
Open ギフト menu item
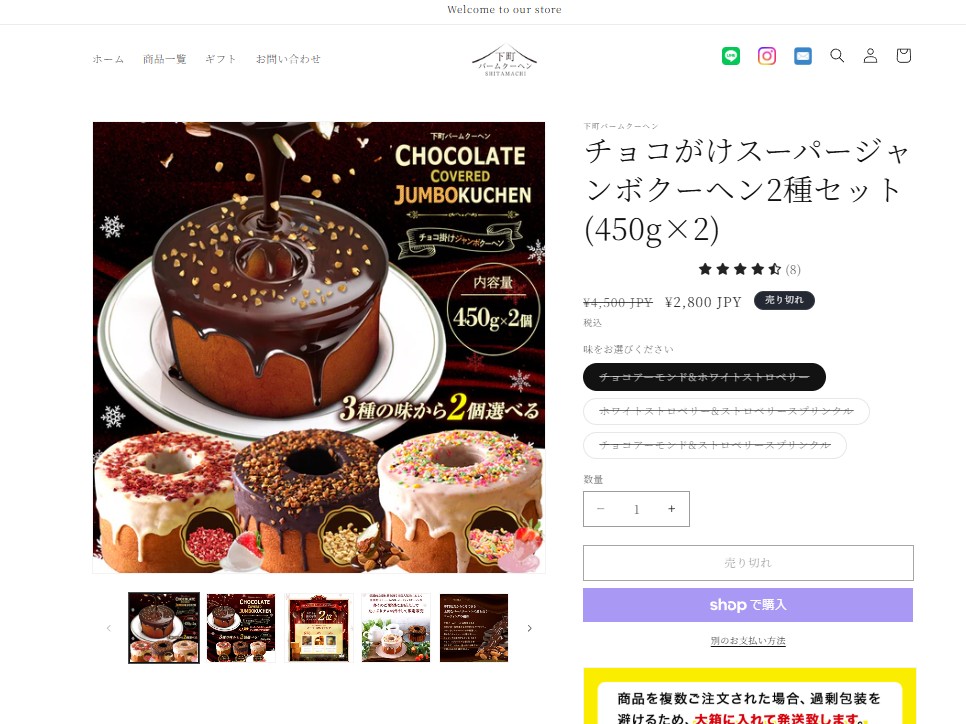(221, 59)
